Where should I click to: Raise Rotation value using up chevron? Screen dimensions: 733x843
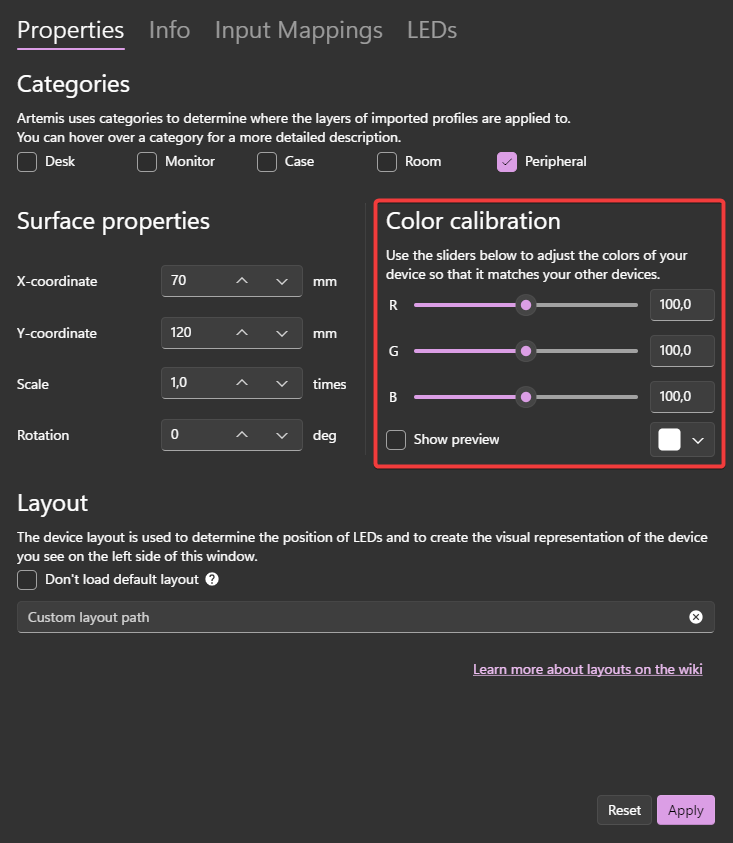click(242, 434)
